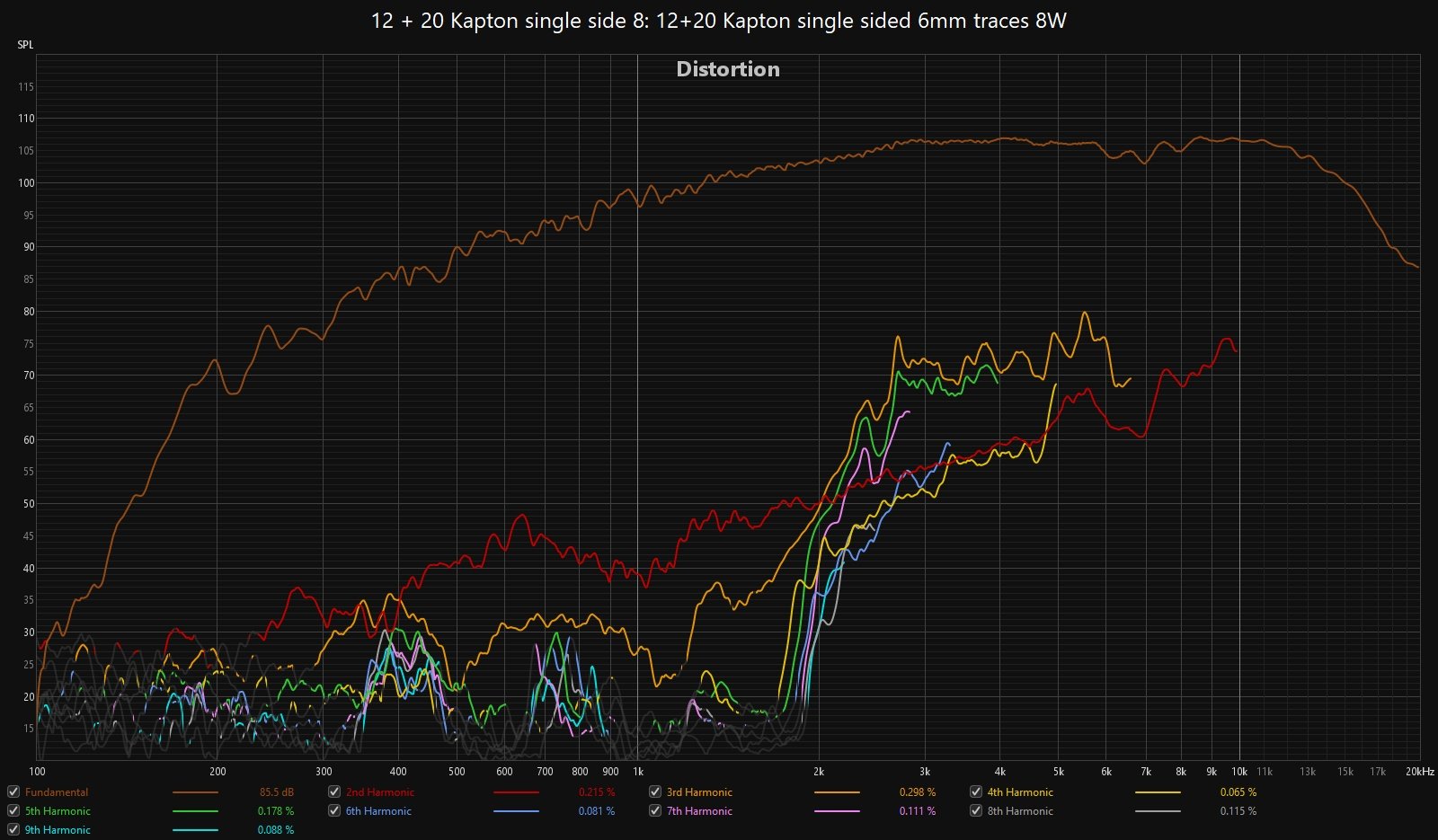Toggle the 3rd Harmonic checkbox
Image resolution: width=1438 pixels, height=840 pixels.
pos(655,791)
